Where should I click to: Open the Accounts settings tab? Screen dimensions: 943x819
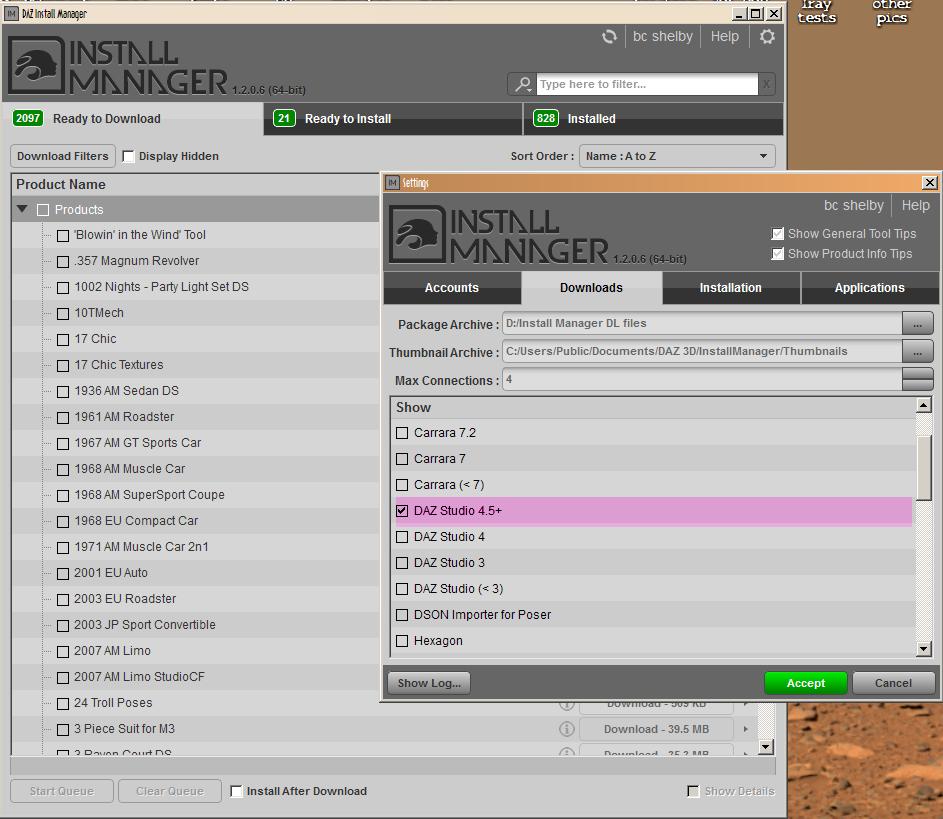[x=452, y=288]
